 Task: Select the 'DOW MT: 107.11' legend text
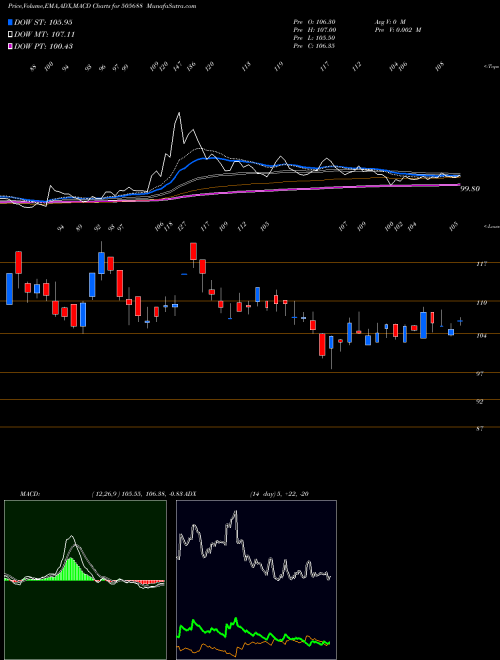(45, 35)
